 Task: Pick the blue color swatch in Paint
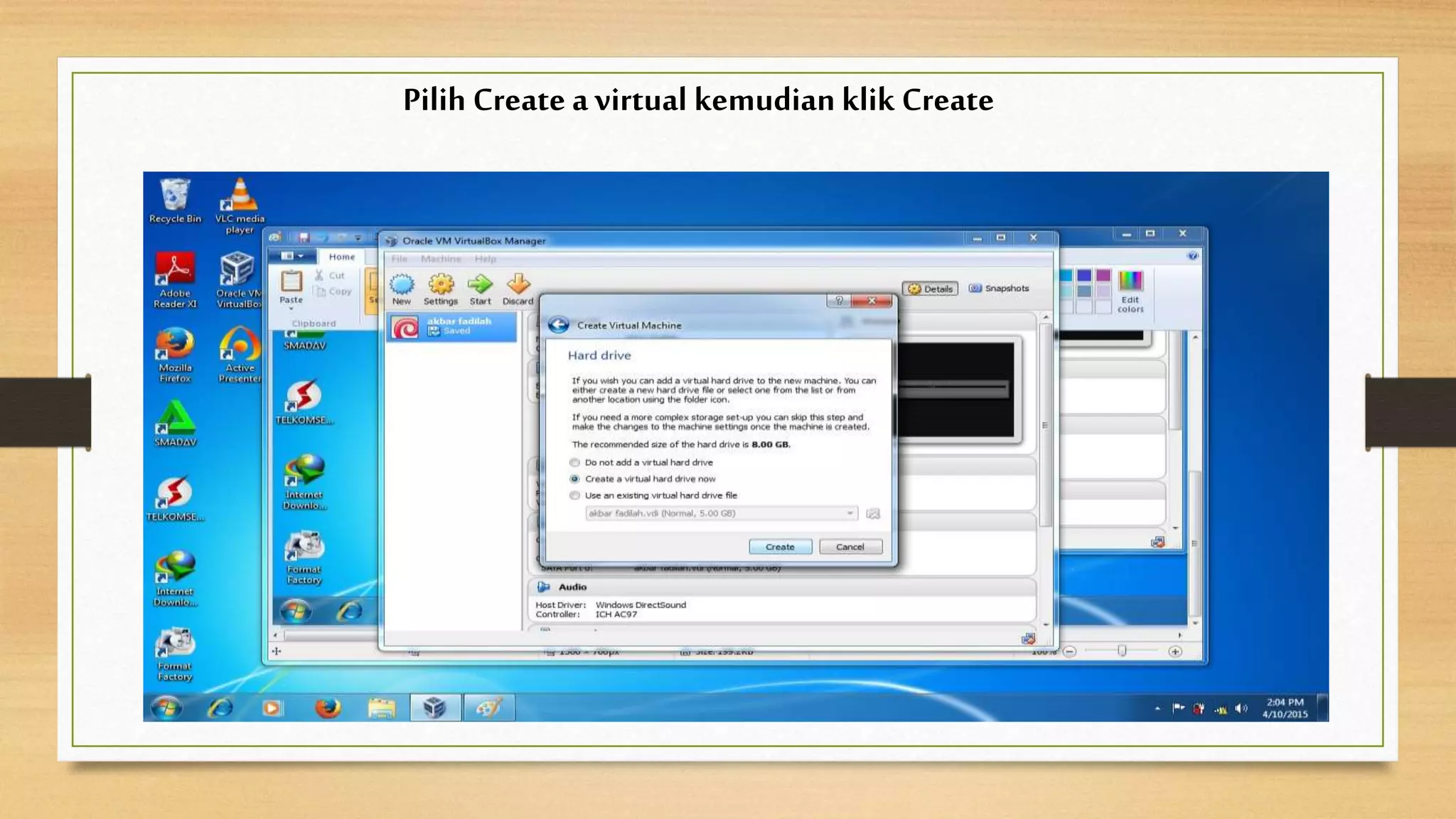click(1083, 275)
